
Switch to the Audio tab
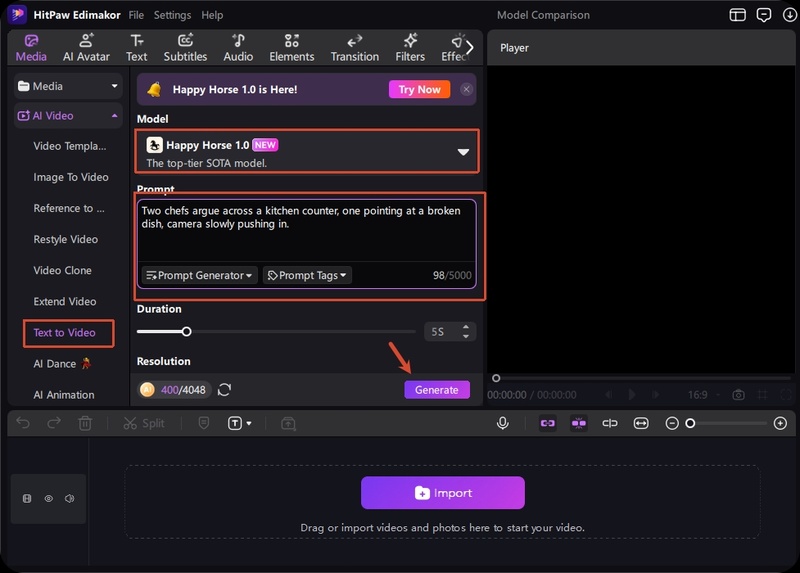(238, 48)
